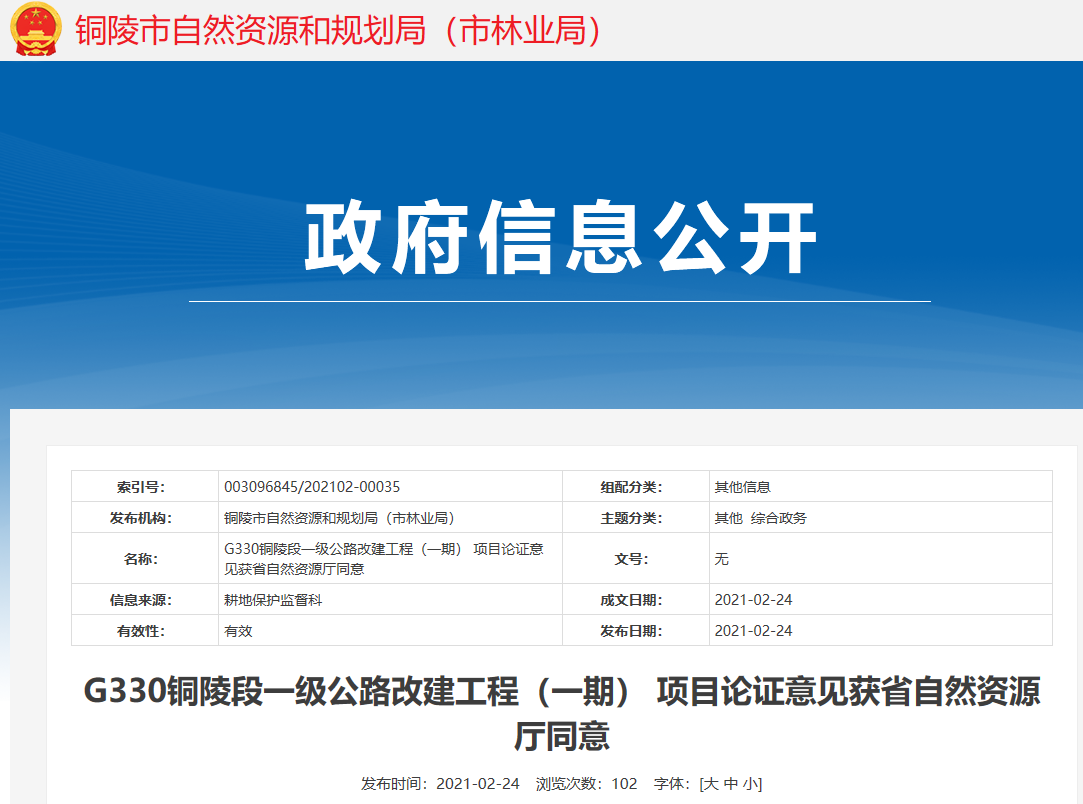Click the 政府信息公开 banner heading
Image resolution: width=1083 pixels, height=804 pixels.
(561, 238)
